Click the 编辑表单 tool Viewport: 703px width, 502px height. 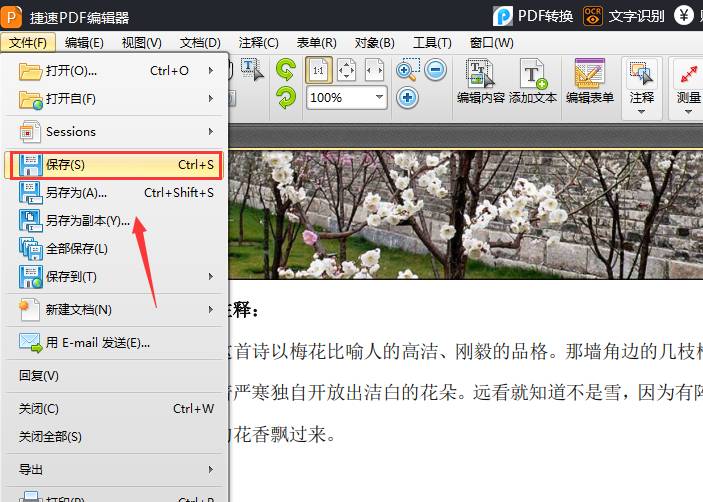pyautogui.click(x=590, y=82)
